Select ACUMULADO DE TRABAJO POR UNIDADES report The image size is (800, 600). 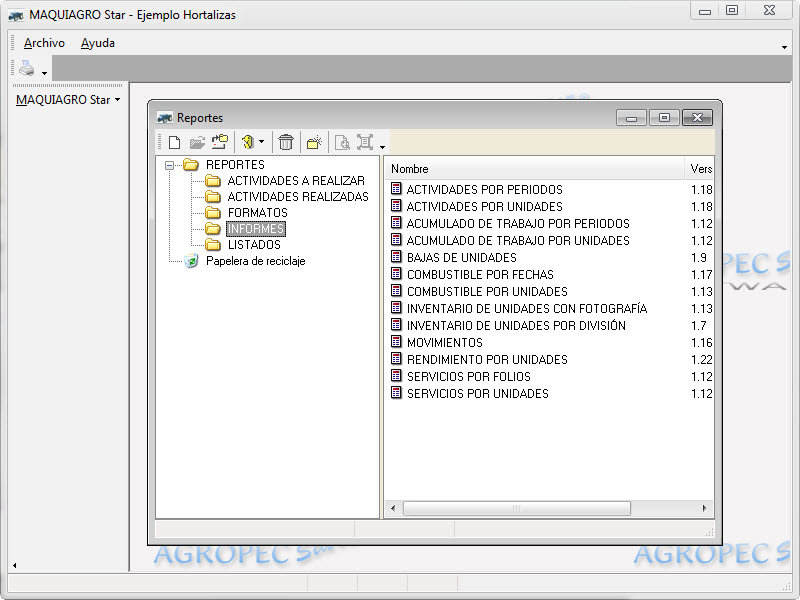(518, 240)
